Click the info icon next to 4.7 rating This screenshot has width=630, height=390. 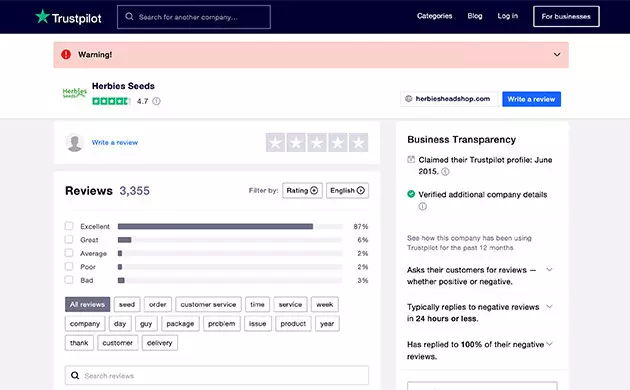tap(156, 101)
